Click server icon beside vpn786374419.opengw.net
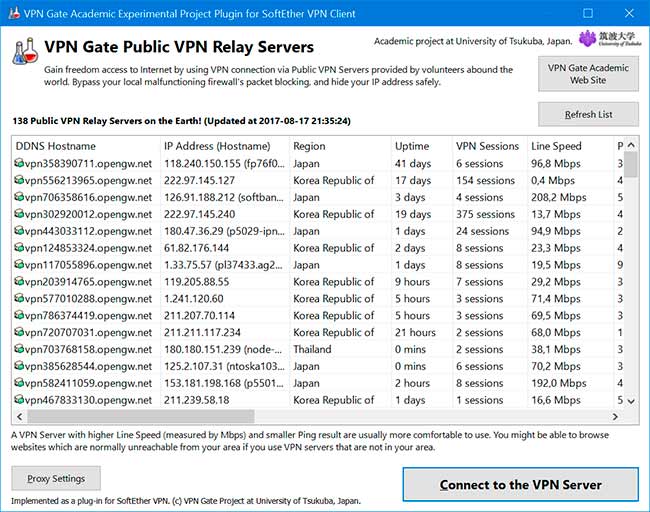The width and height of the screenshot is (650, 512). (19, 315)
